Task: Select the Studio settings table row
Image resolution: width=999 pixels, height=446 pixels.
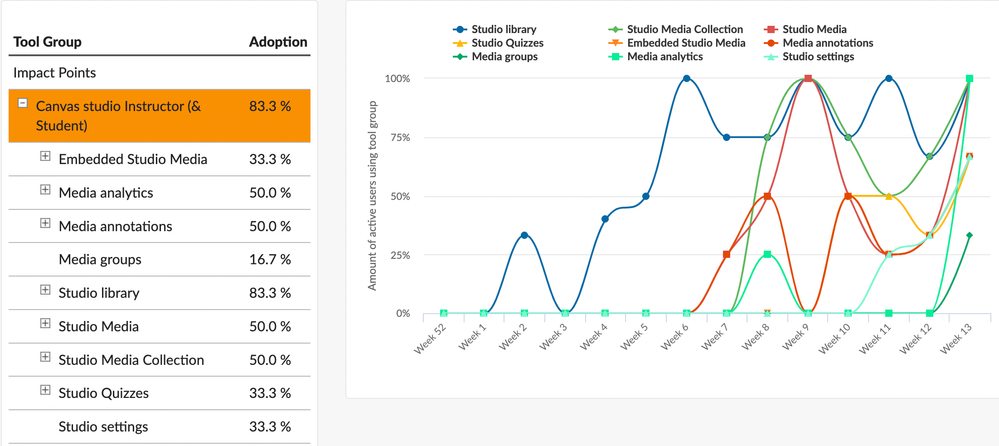Action: [x=103, y=427]
